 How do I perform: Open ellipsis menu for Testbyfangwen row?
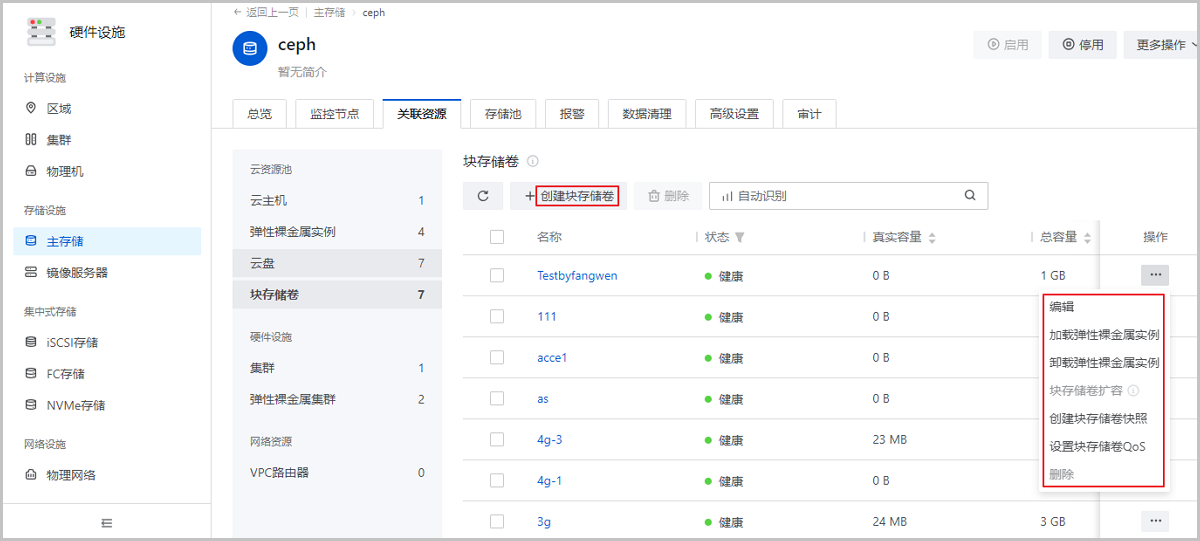(1154, 275)
